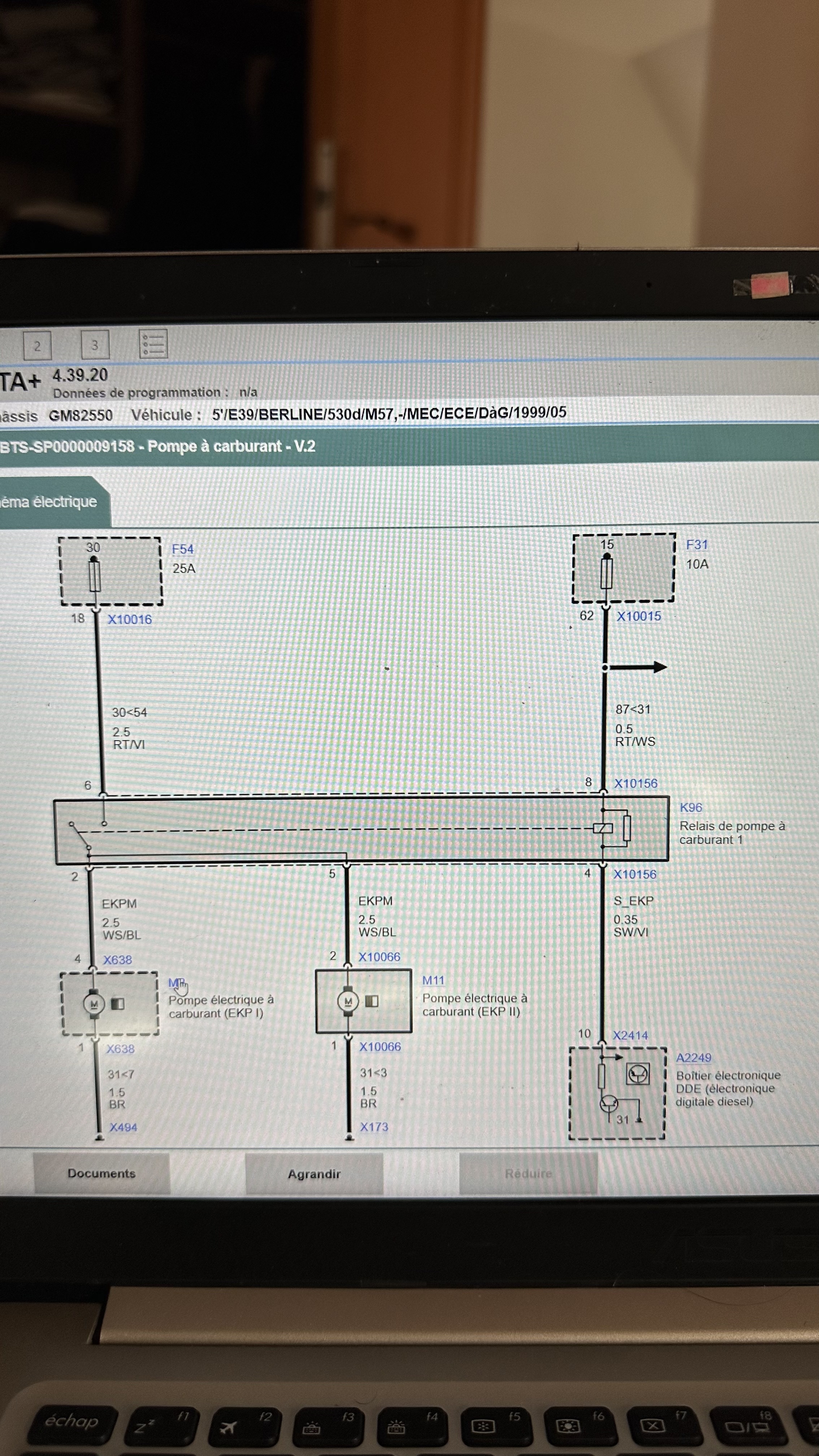Click the numbered '3' box icon
The height and width of the screenshot is (1456, 819).
click(x=95, y=345)
